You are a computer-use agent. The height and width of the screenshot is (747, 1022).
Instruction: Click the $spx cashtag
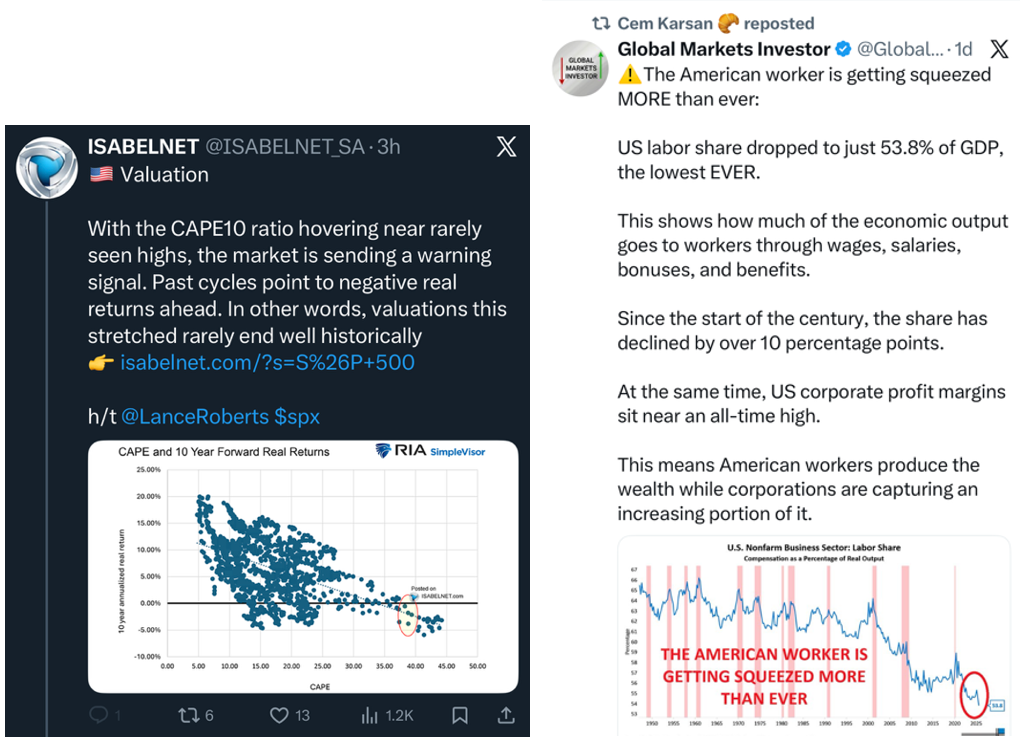tap(297, 416)
